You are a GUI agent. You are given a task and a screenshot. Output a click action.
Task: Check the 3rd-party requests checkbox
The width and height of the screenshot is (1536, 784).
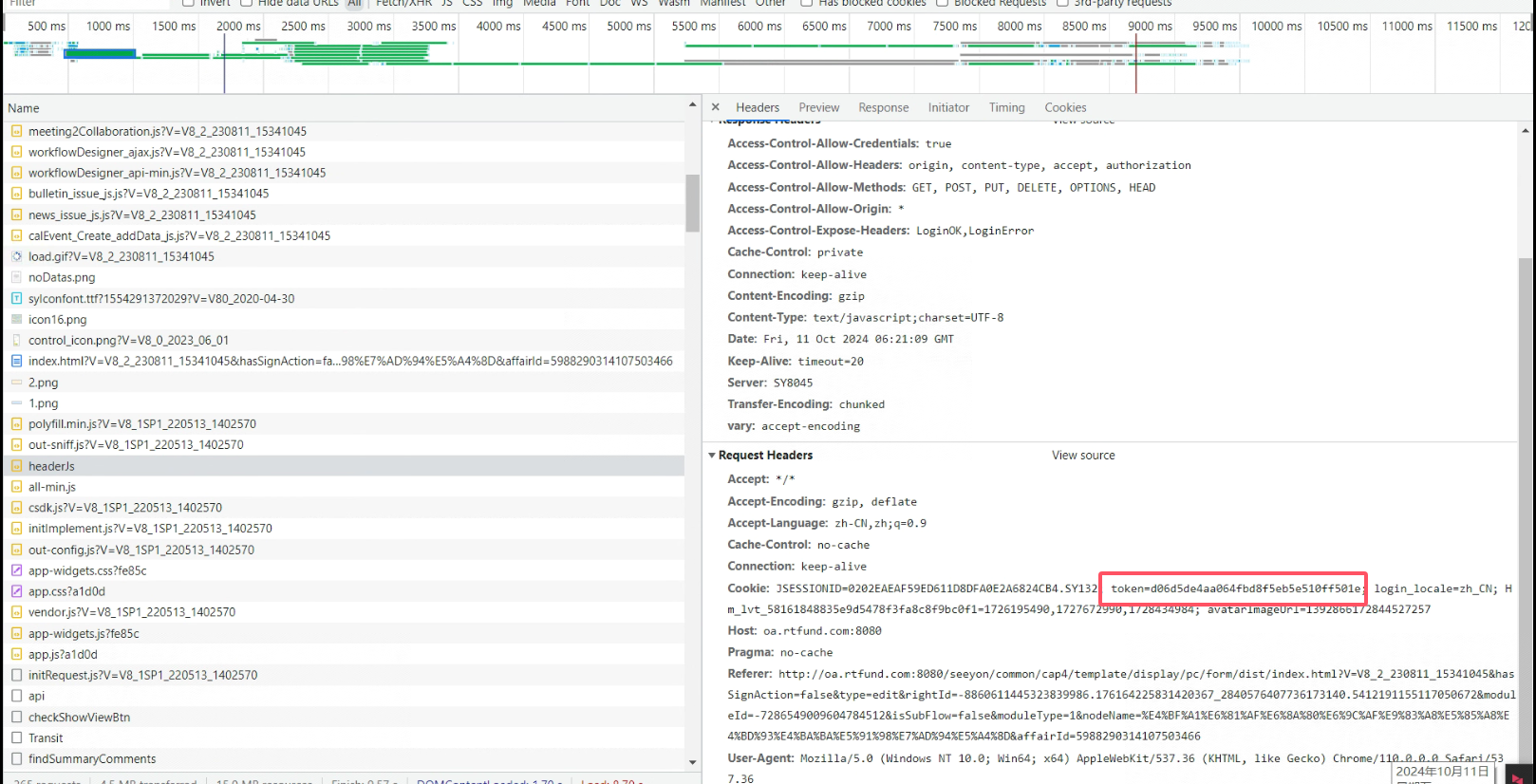1062,3
